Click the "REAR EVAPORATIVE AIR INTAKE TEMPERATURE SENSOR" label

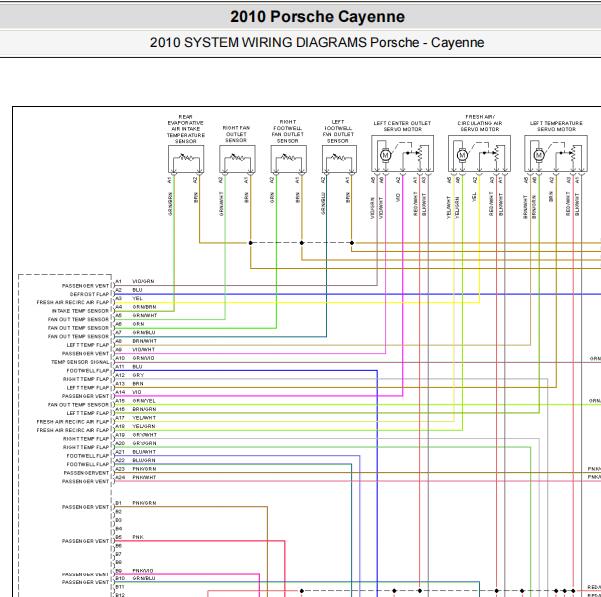186,129
